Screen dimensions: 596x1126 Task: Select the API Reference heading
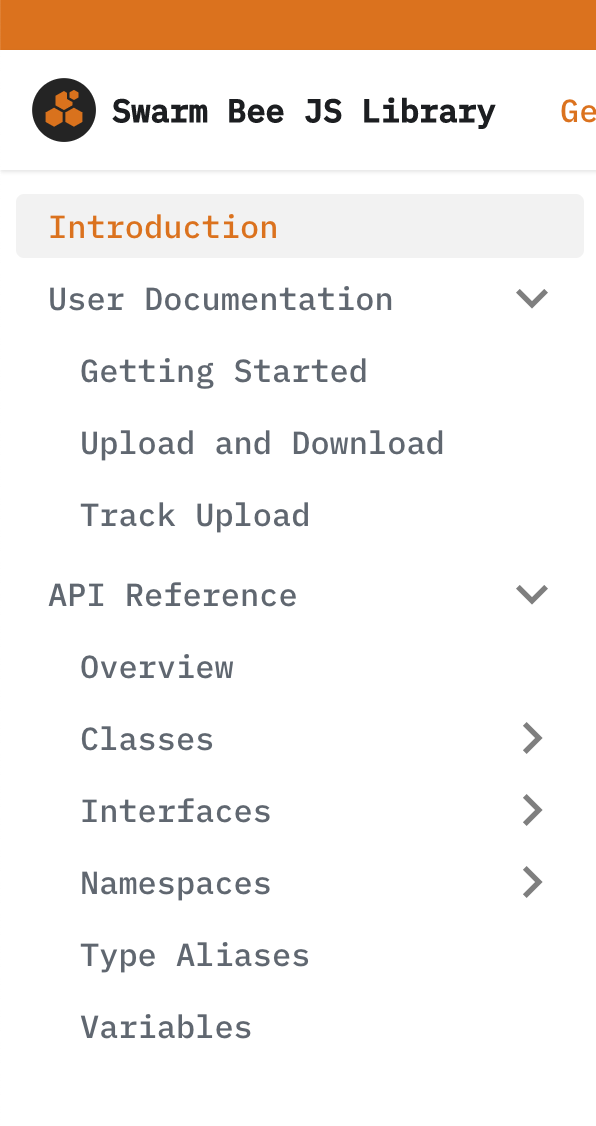[172, 593]
